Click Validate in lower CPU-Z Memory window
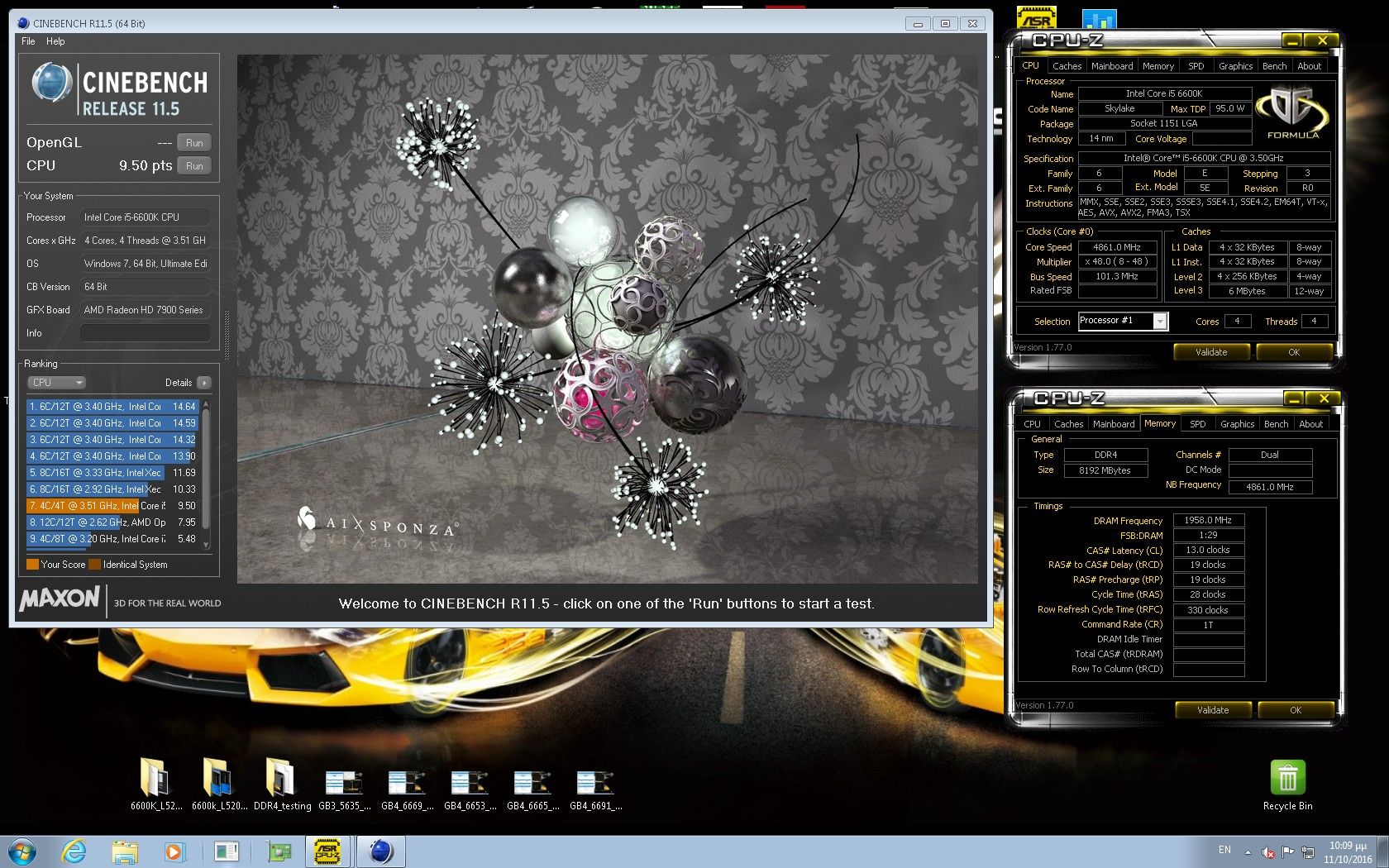The image size is (1389, 868). click(x=1213, y=710)
